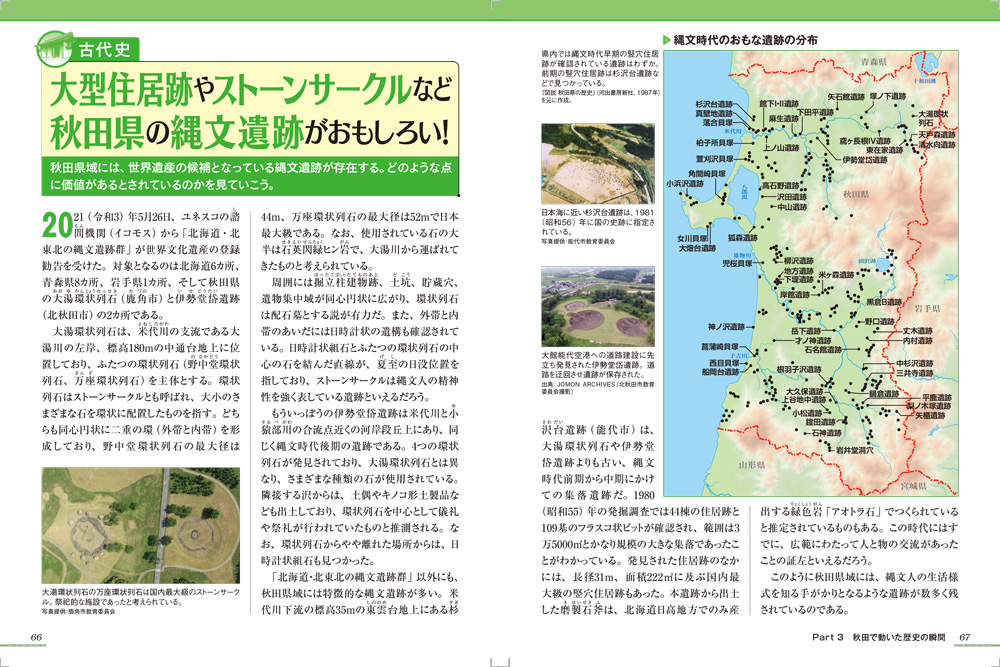This screenshot has height=667, width=1000.
Task: Click the 杉沢台遺跡 label on the map
Action: coord(714,104)
